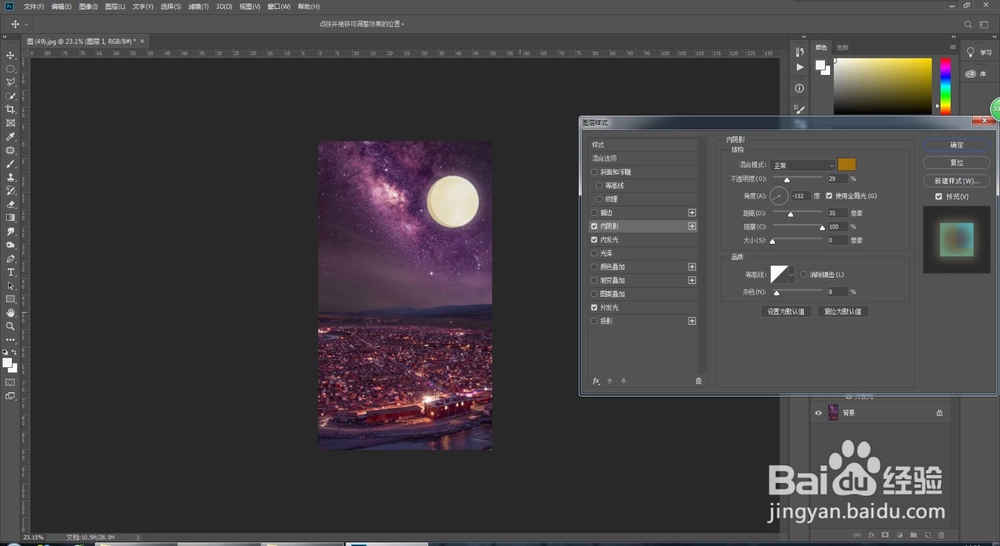Enable the 光泽 style checkbox
This screenshot has height=546, width=1000.
click(x=594, y=253)
